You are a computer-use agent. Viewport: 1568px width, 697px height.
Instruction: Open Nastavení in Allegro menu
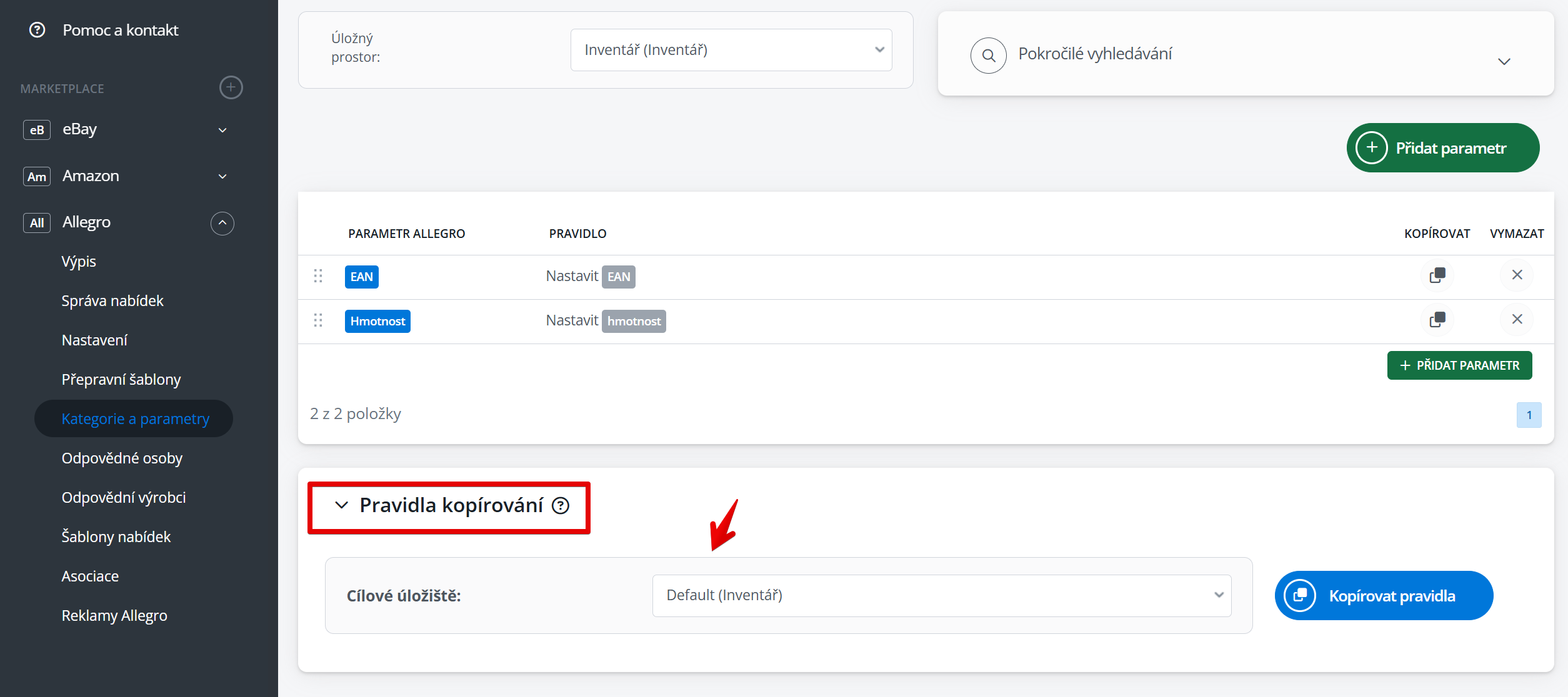[x=94, y=340]
